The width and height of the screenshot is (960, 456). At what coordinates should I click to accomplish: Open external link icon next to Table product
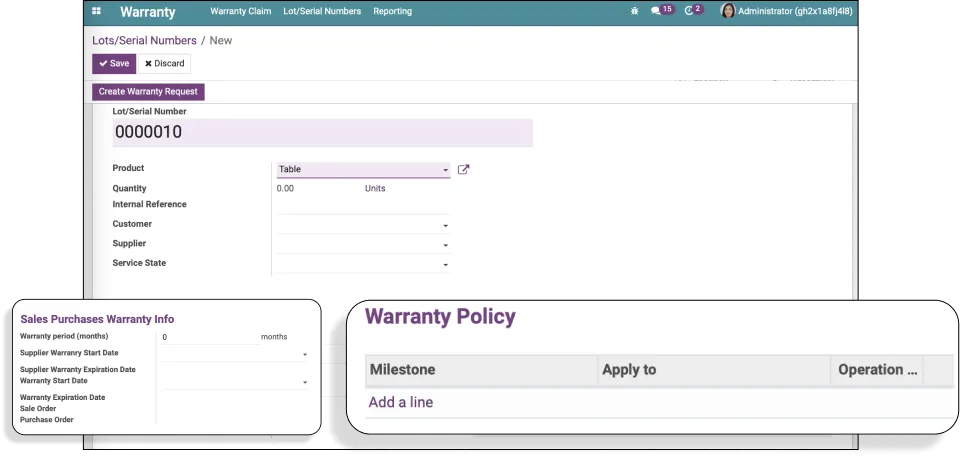[x=463, y=170]
